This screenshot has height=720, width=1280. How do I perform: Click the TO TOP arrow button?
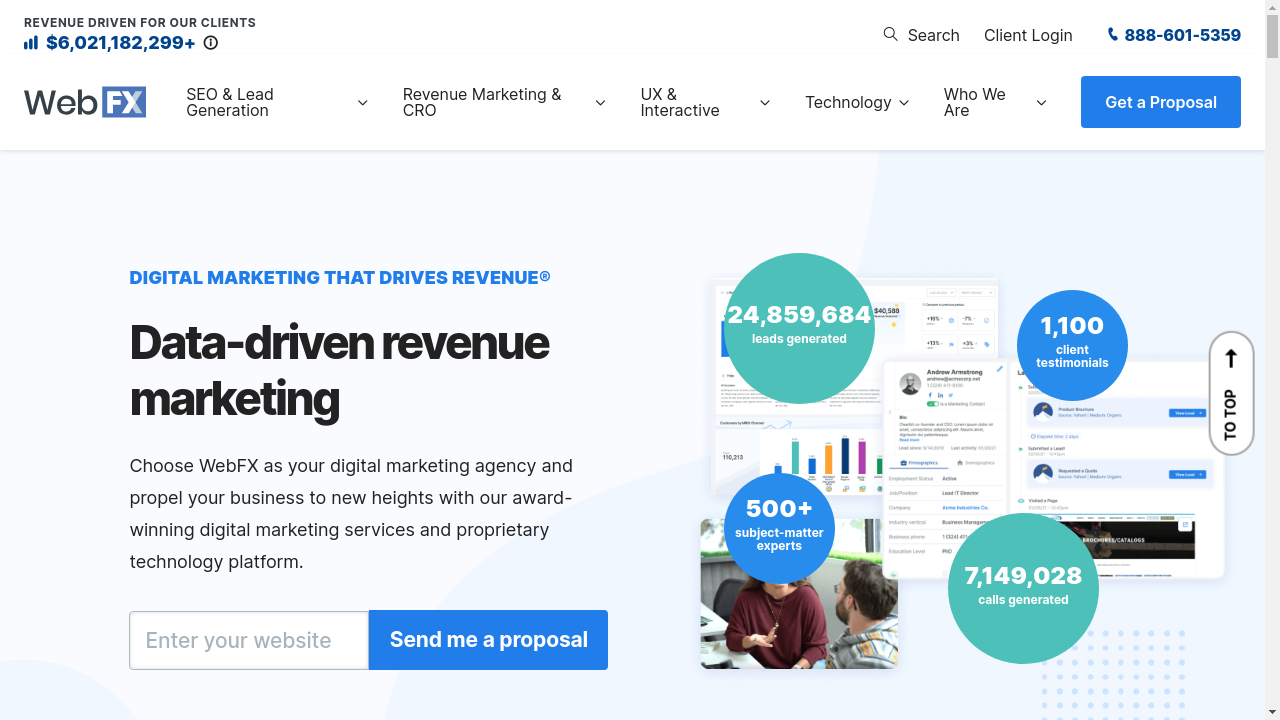(x=1231, y=394)
